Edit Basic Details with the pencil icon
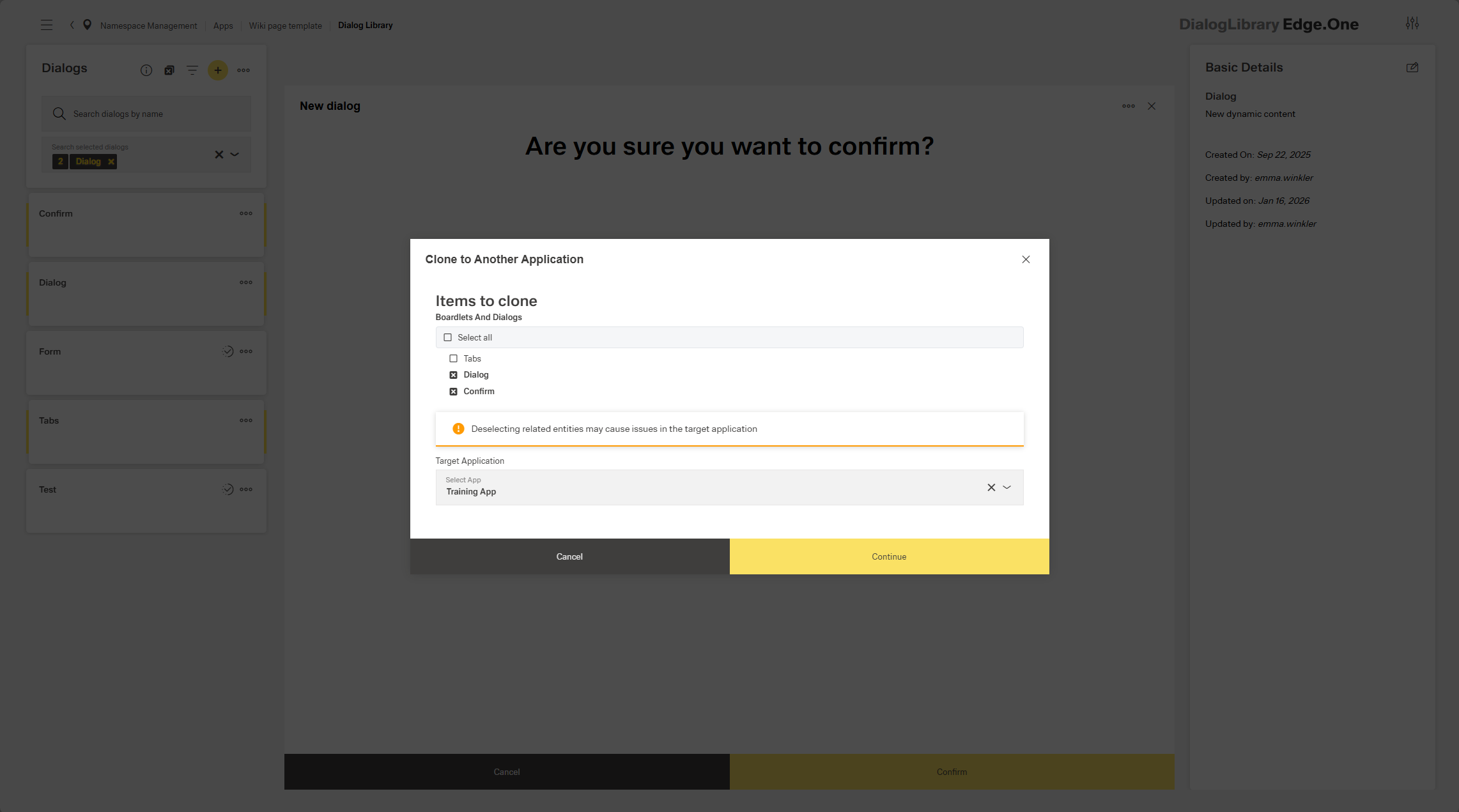The image size is (1459, 812). [x=1412, y=67]
